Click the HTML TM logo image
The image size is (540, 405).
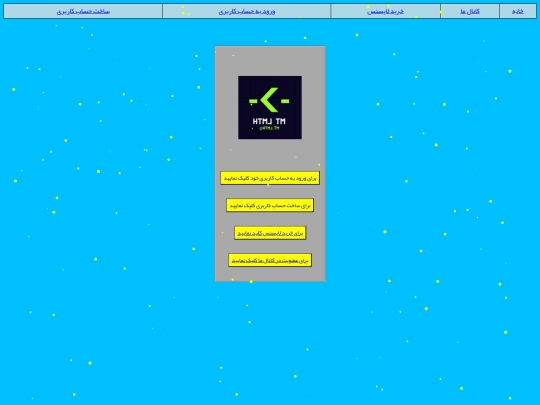coord(270,107)
